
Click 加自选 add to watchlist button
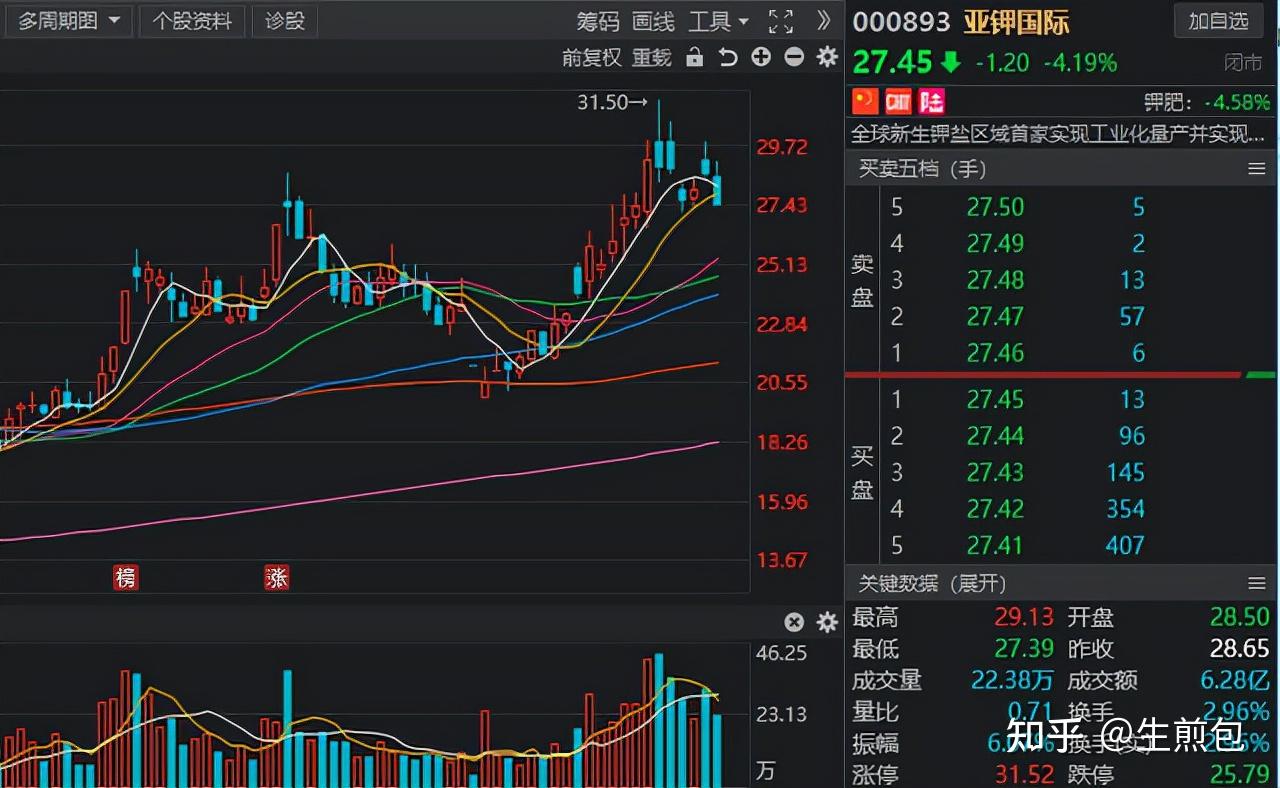tap(1219, 21)
